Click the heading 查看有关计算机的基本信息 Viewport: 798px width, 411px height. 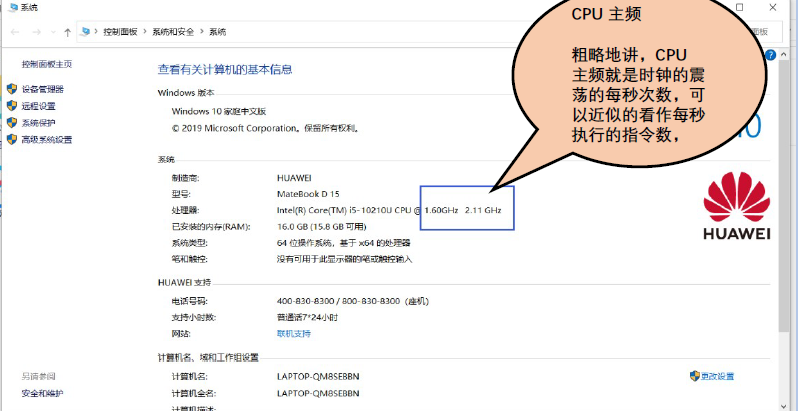(x=225, y=70)
